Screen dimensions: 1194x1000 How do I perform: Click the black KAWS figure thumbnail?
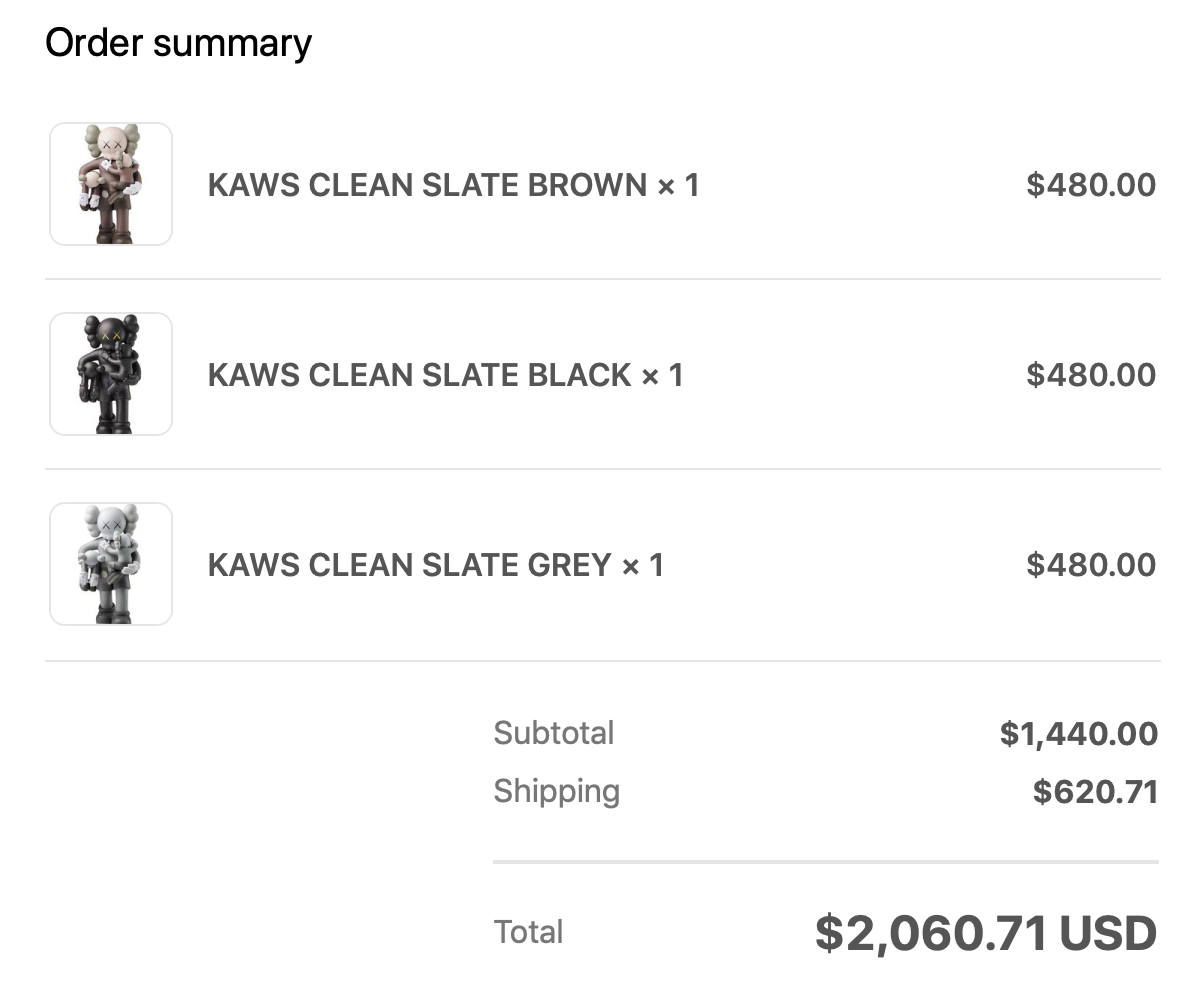pyautogui.click(x=111, y=374)
